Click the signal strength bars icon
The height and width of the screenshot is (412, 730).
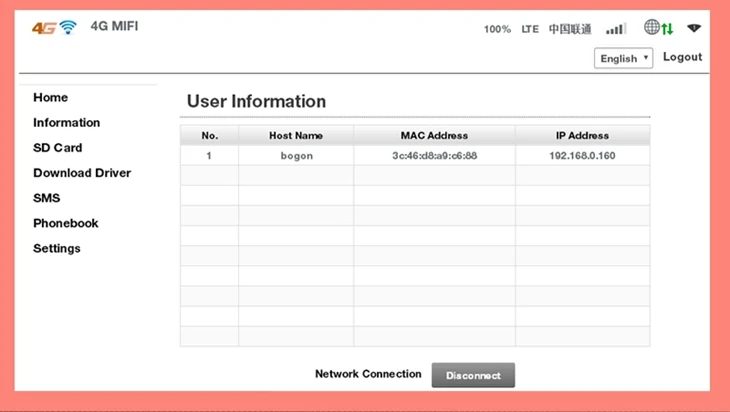point(616,29)
